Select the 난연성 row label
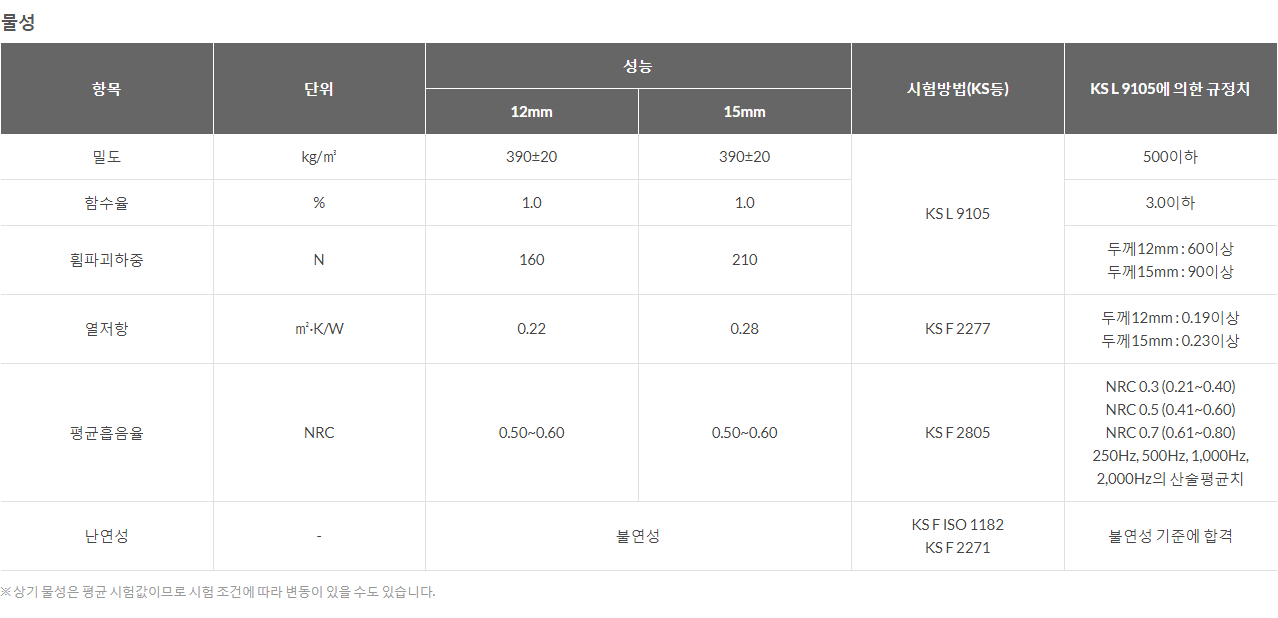 click(106, 536)
